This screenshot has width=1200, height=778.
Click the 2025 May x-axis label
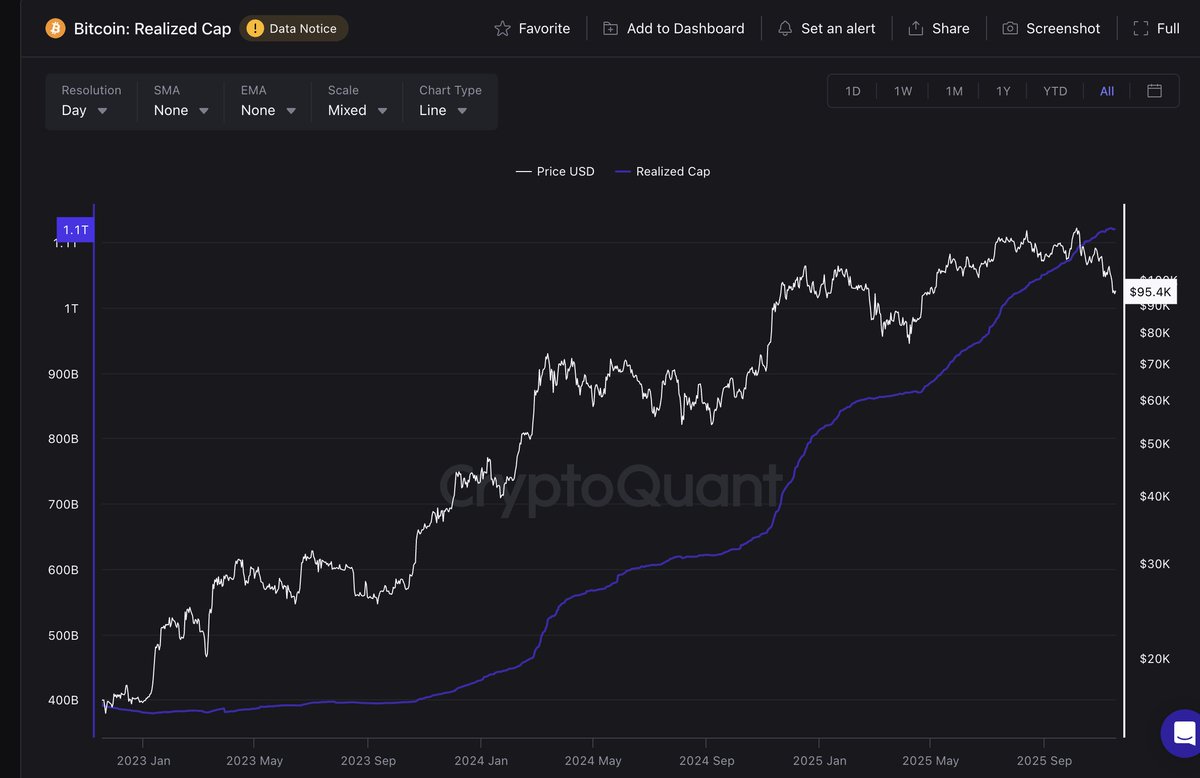click(x=930, y=761)
